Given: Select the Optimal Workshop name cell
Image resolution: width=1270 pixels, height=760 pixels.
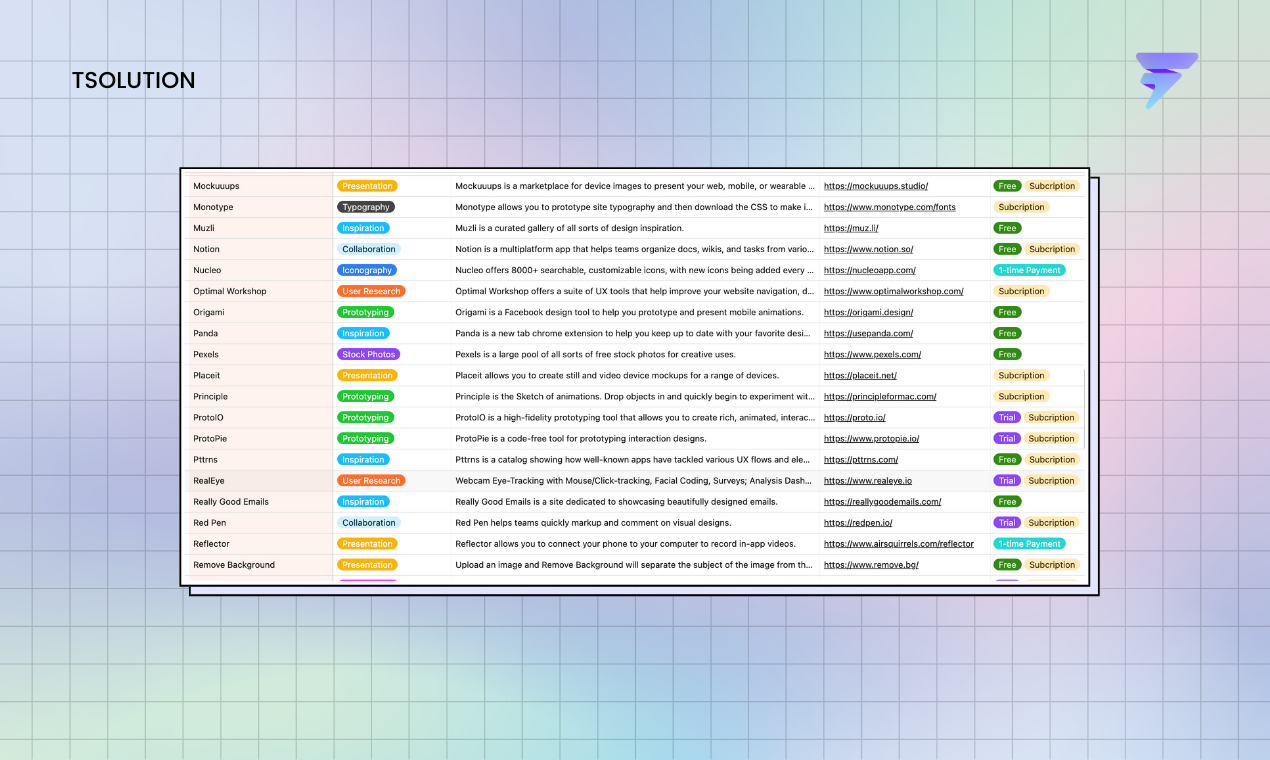Looking at the screenshot, I should 261,291.
